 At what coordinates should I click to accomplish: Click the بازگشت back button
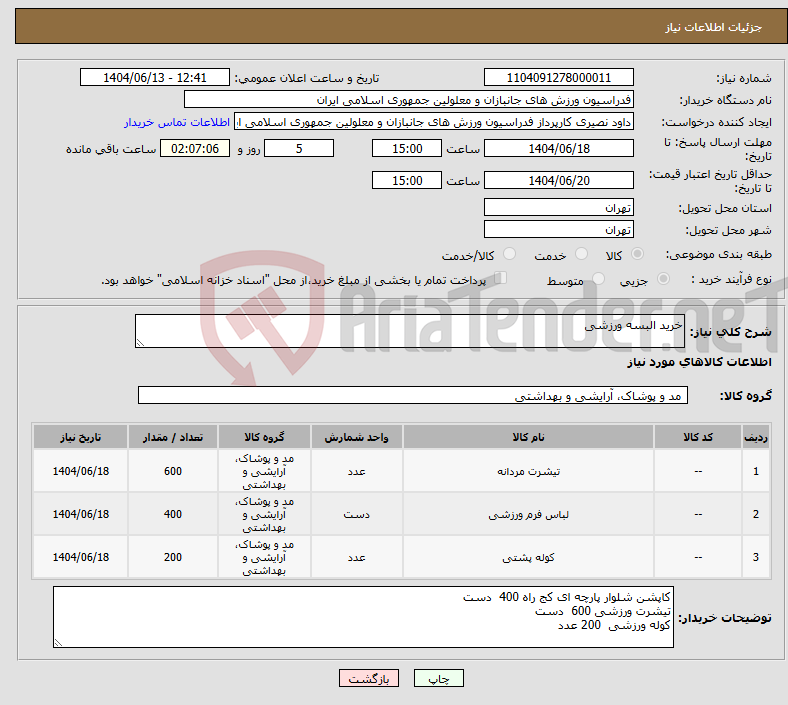pos(369,678)
